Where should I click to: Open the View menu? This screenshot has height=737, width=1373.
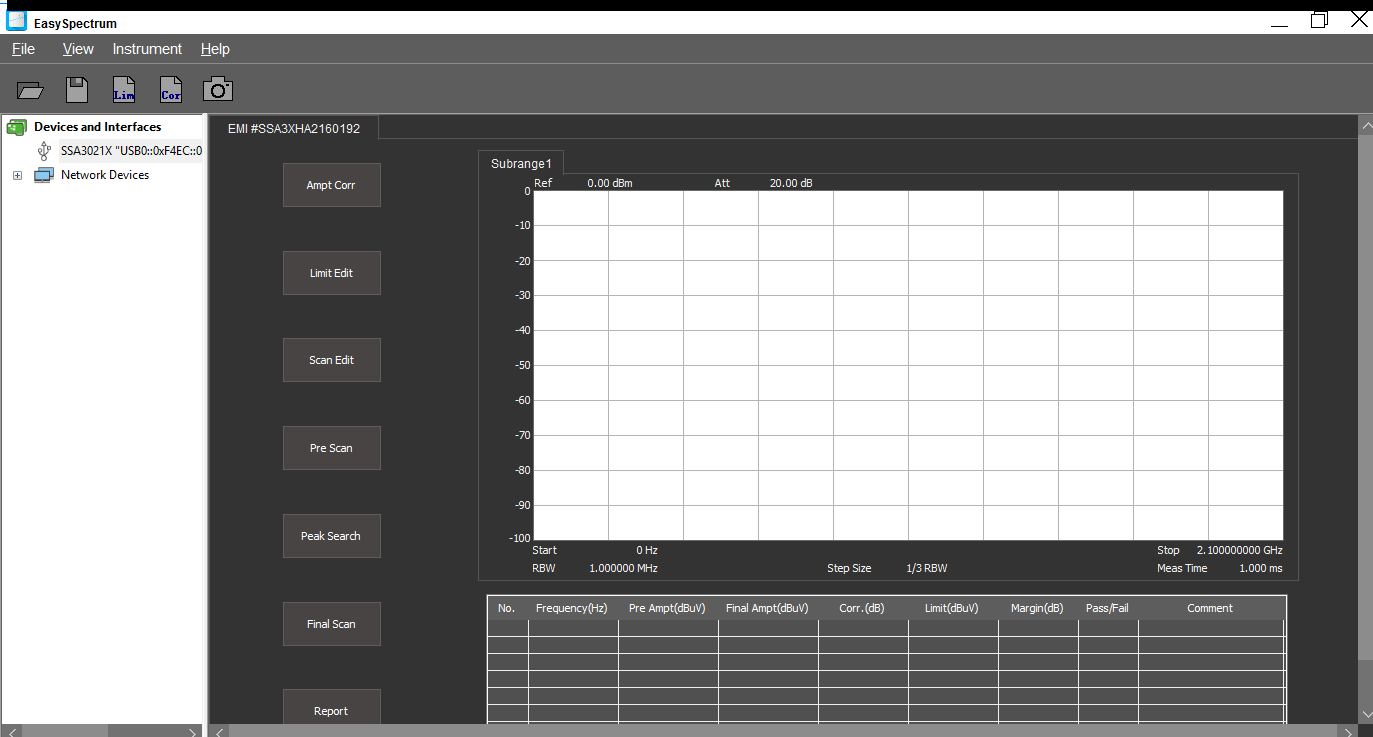[x=78, y=49]
